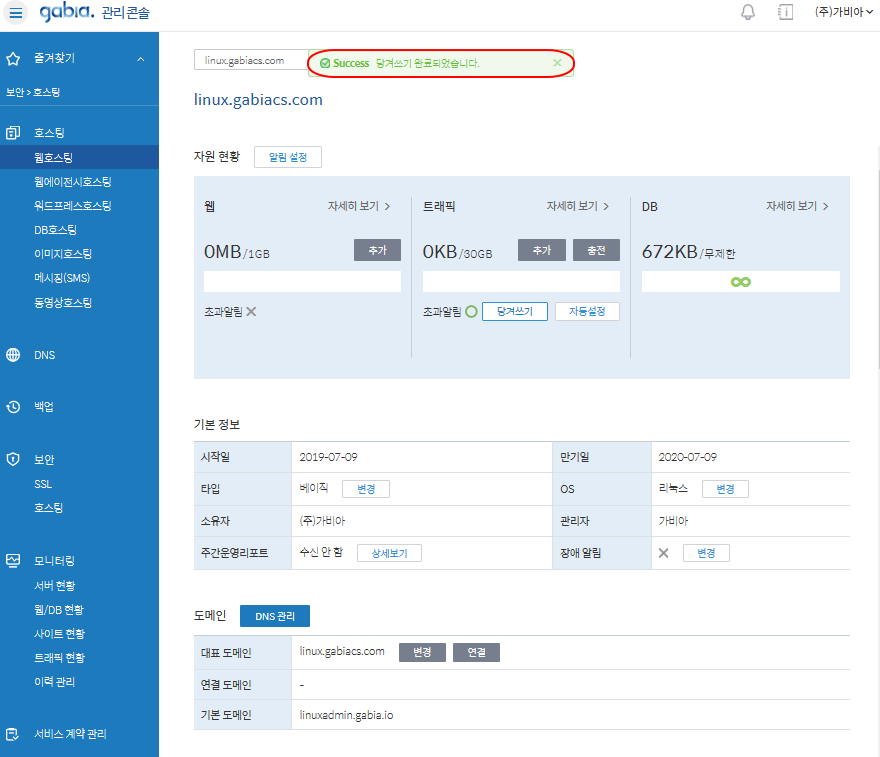The image size is (880, 757).
Task: Click the 당겨쓰기 button
Action: [515, 311]
